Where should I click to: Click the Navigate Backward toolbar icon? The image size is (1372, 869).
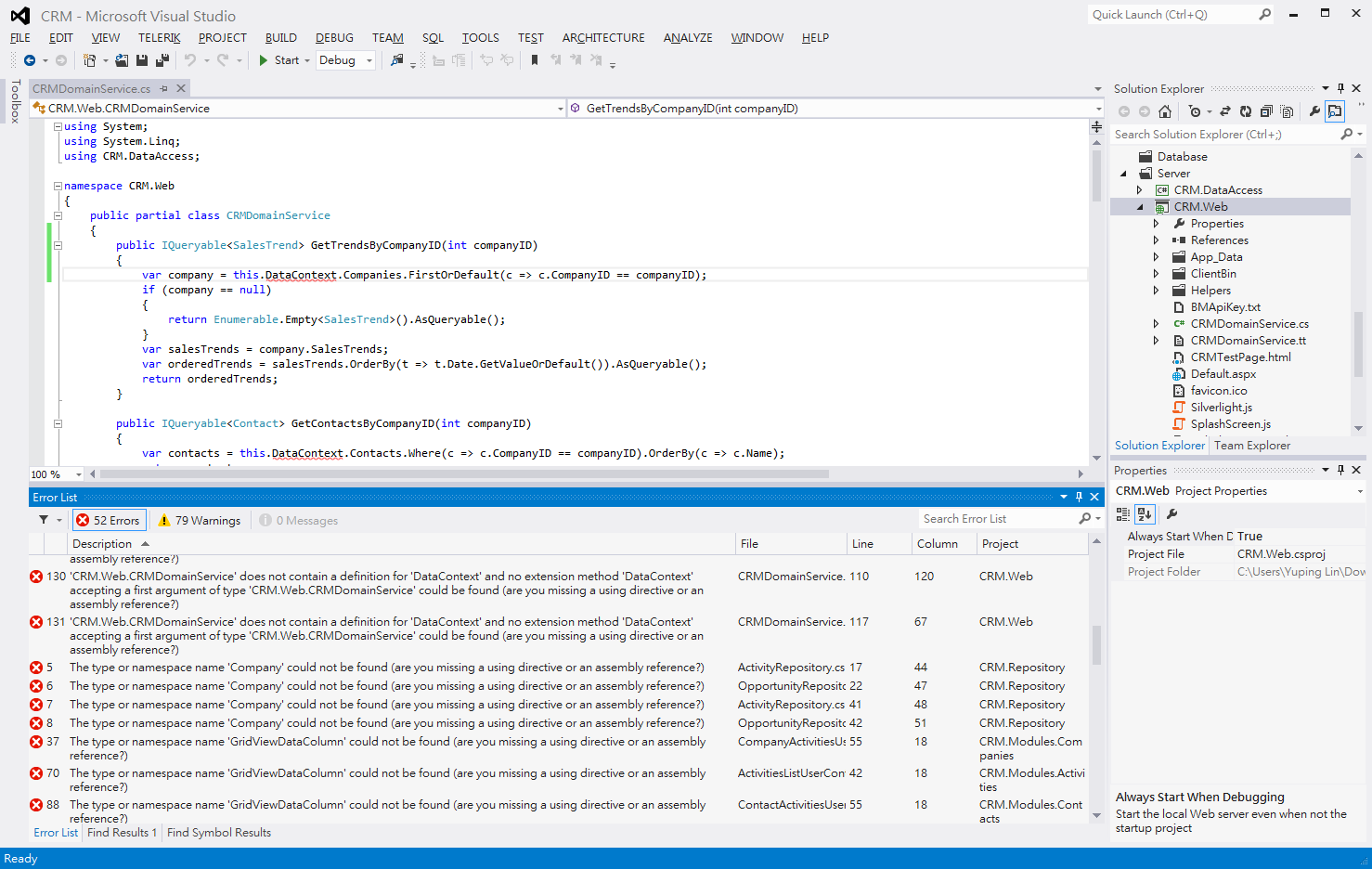point(30,60)
